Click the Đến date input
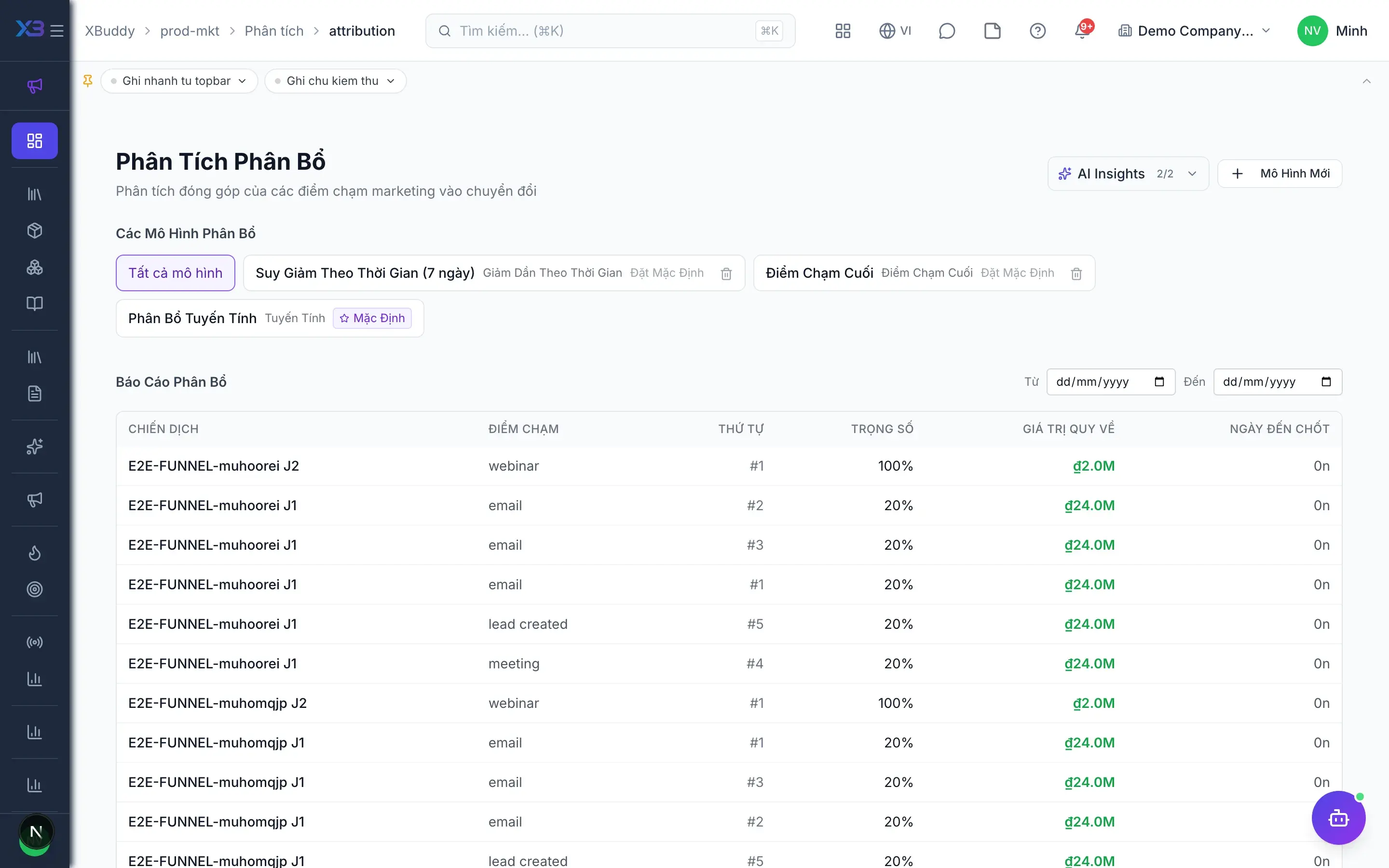The height and width of the screenshot is (868, 1389). [x=1278, y=382]
